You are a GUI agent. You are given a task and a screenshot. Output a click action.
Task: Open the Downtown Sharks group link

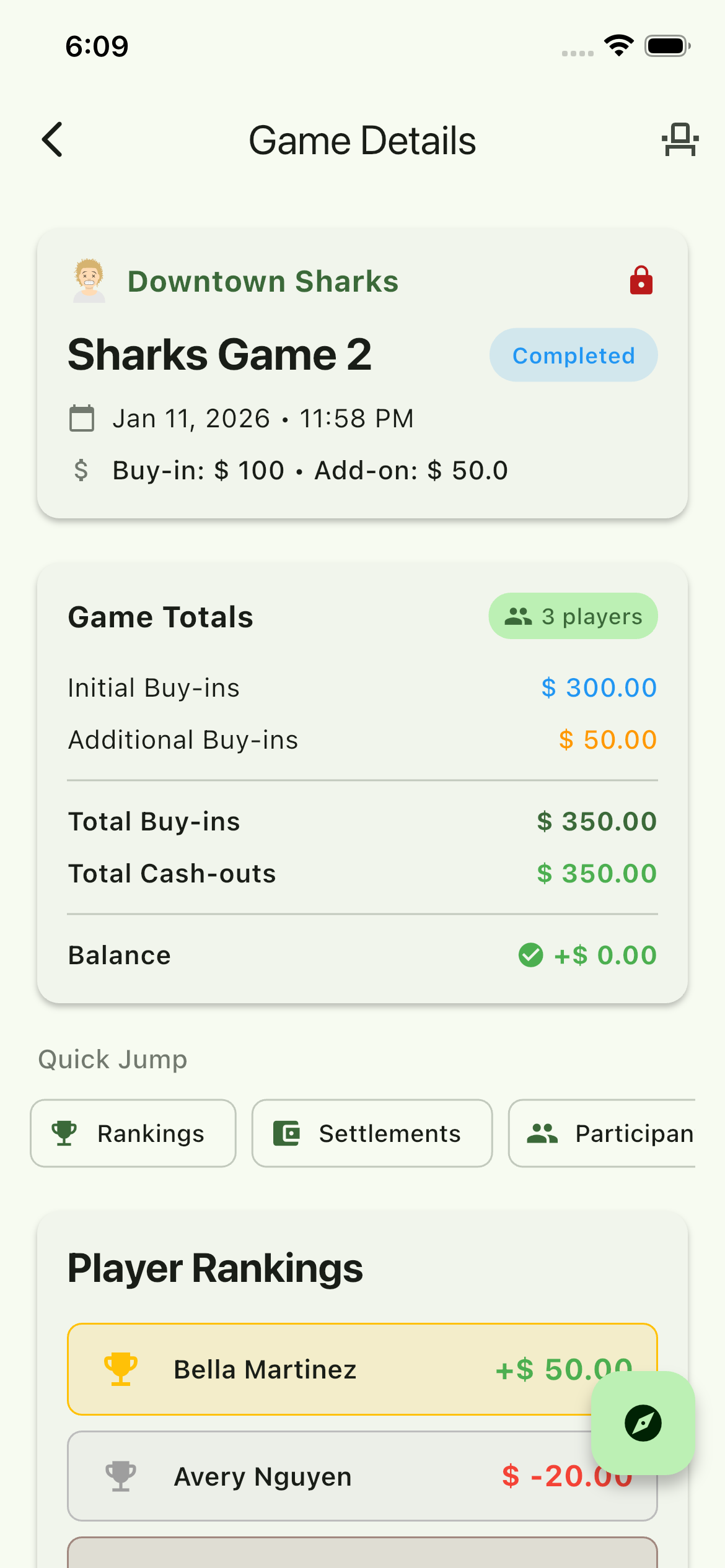[x=263, y=282]
